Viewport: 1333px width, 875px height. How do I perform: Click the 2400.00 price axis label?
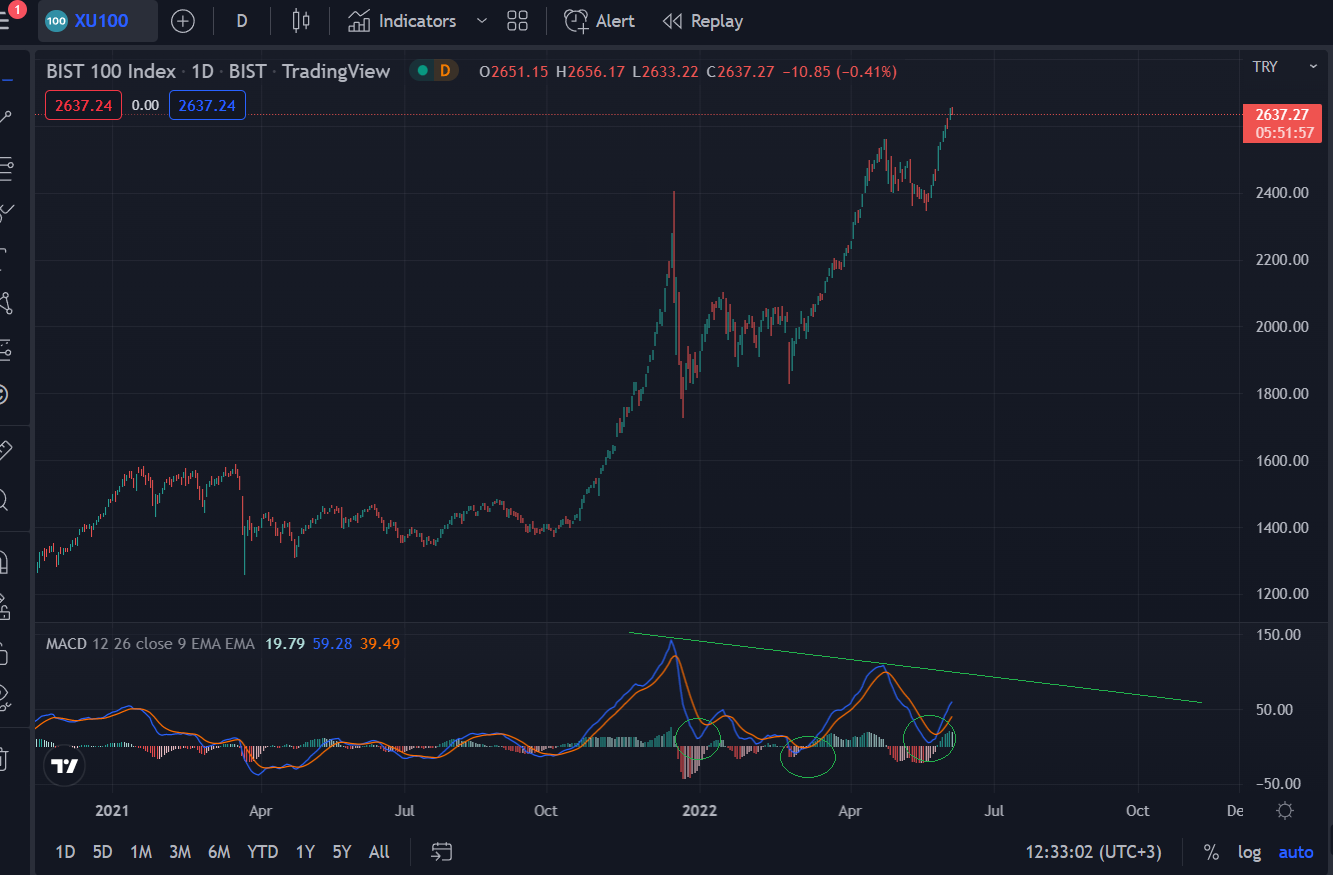(x=1282, y=192)
